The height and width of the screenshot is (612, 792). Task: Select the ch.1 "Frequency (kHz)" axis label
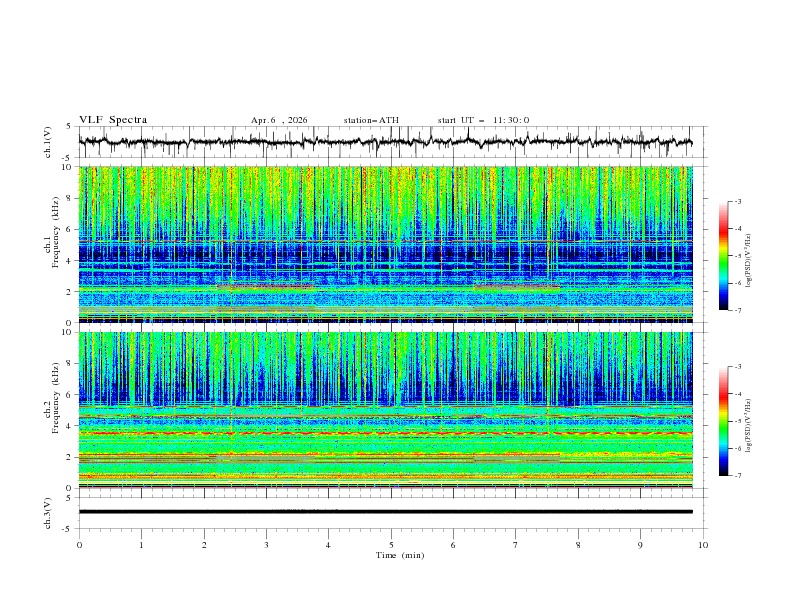pos(56,233)
